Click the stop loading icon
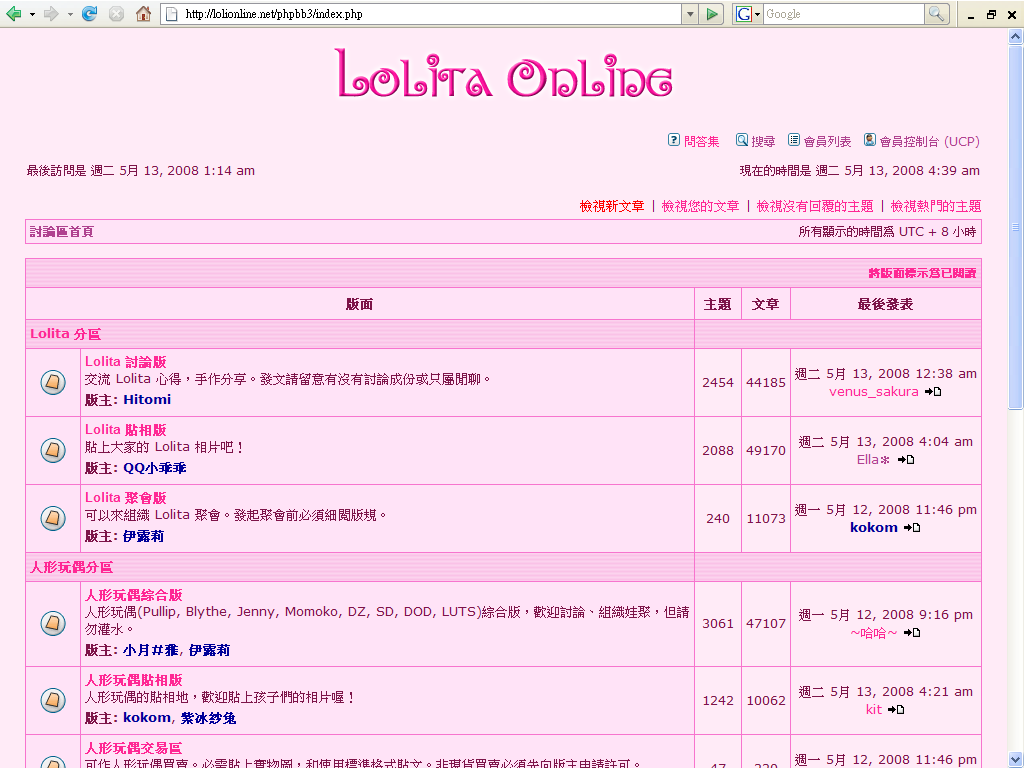The height and width of the screenshot is (768, 1024). point(116,14)
